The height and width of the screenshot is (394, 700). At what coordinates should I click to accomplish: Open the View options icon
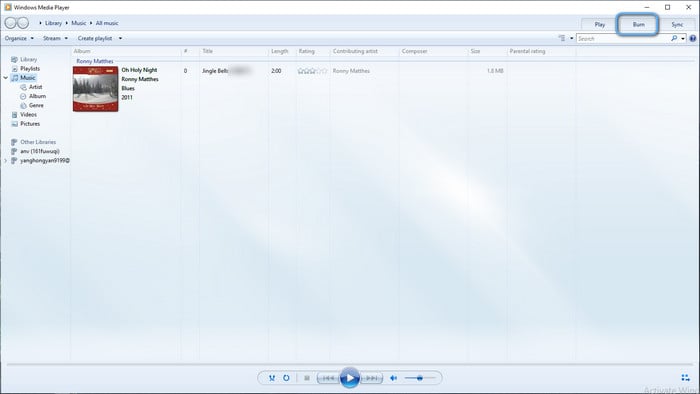point(562,38)
